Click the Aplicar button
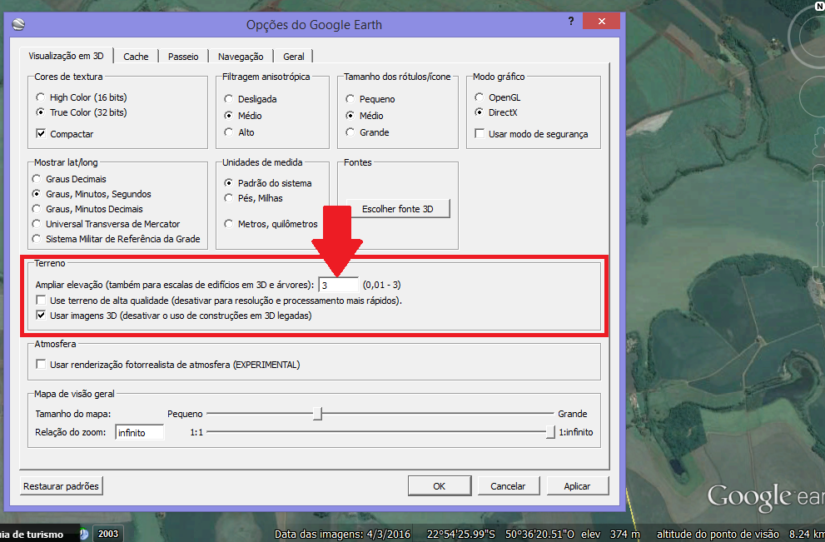This screenshot has width=825, height=542. pyautogui.click(x=577, y=486)
